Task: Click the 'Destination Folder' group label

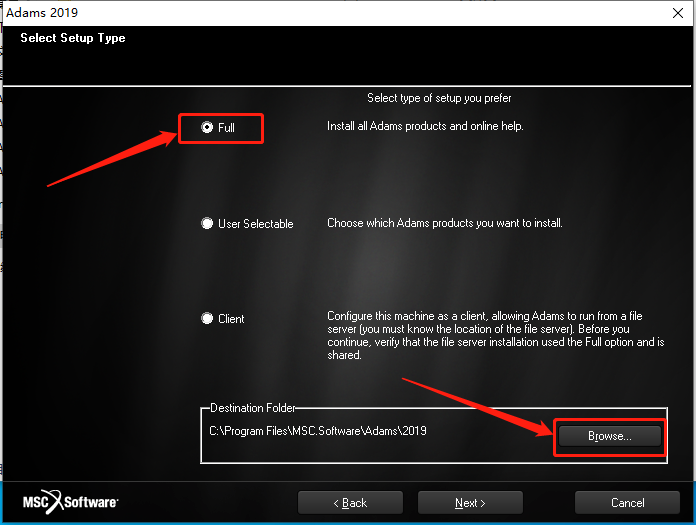Action: coord(252,408)
